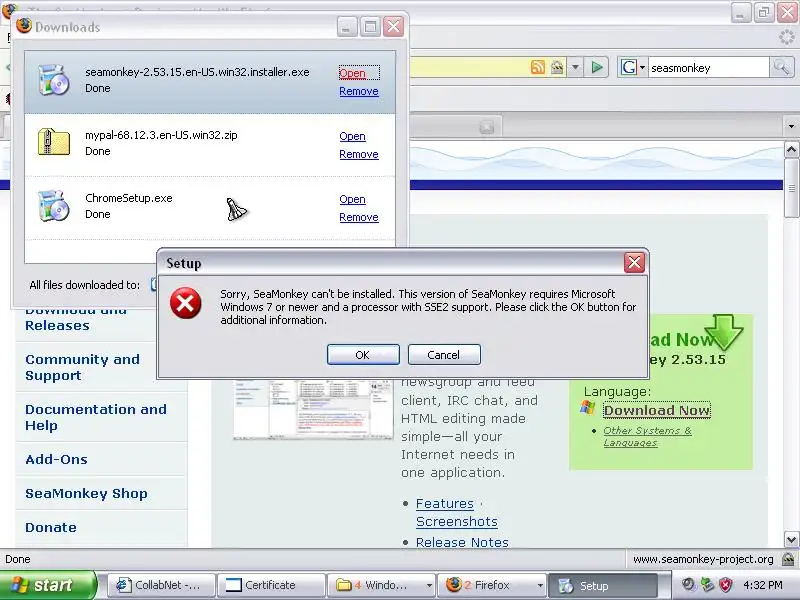Go to the Add-Ons page
Viewport: 800px width, 600px height.
coord(56,459)
